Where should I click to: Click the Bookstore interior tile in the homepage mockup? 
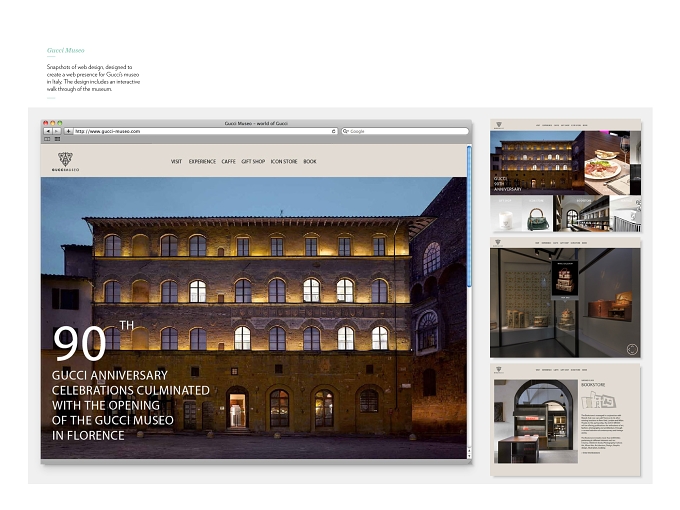point(582,213)
